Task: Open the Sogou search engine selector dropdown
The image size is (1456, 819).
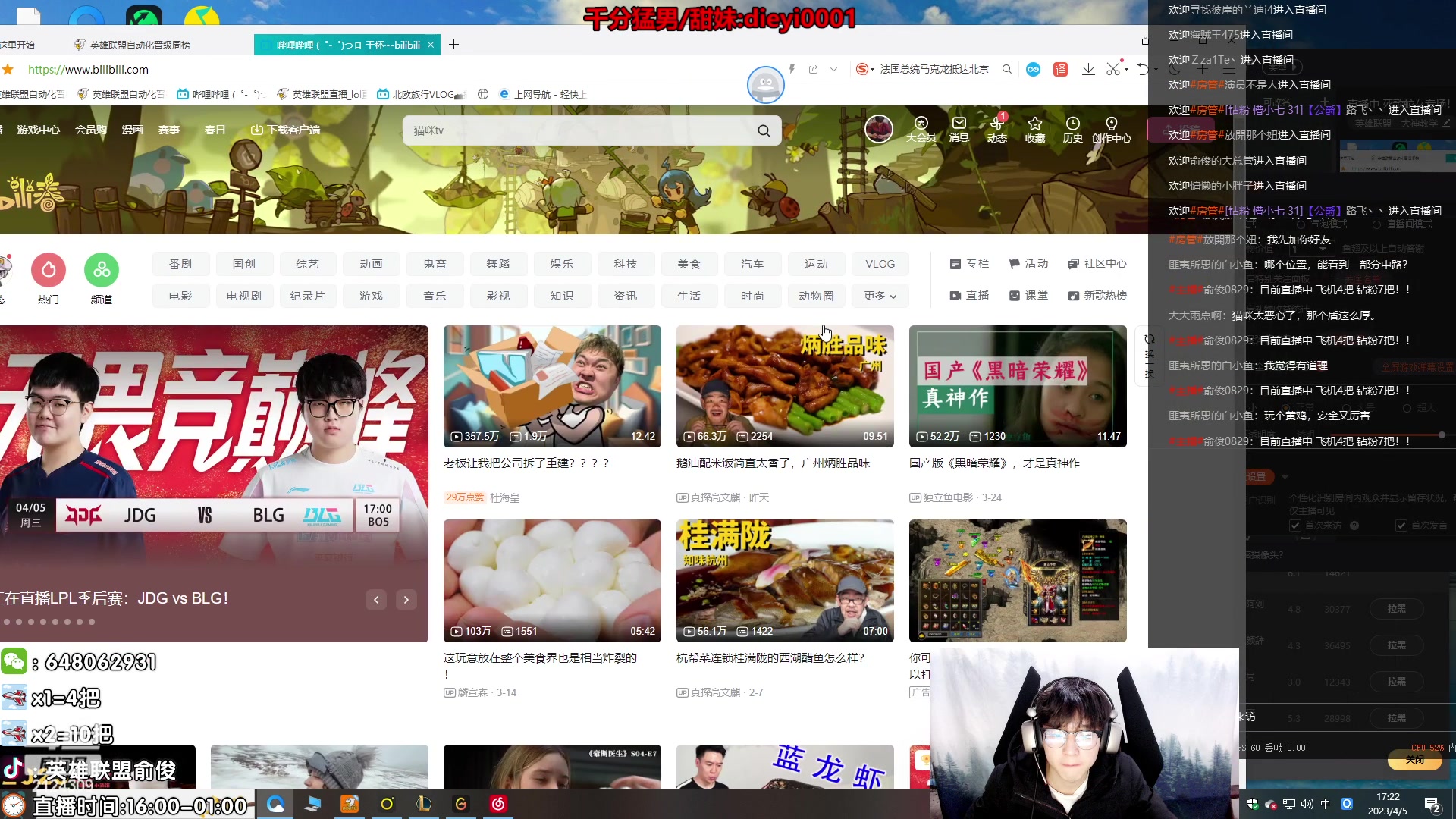Action: (865, 69)
